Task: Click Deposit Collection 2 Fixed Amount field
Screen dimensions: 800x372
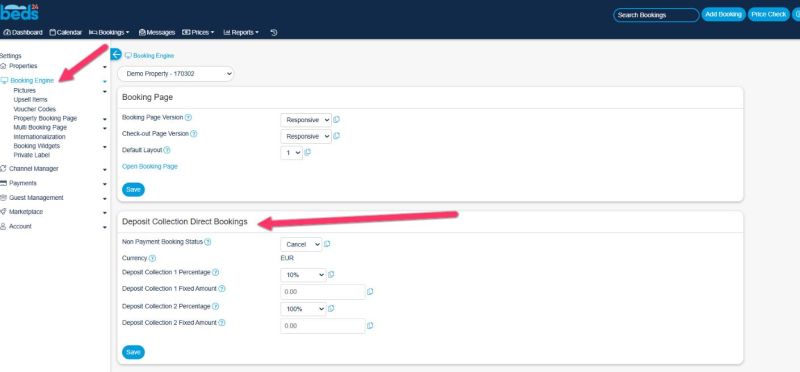Action: pyautogui.click(x=322, y=326)
